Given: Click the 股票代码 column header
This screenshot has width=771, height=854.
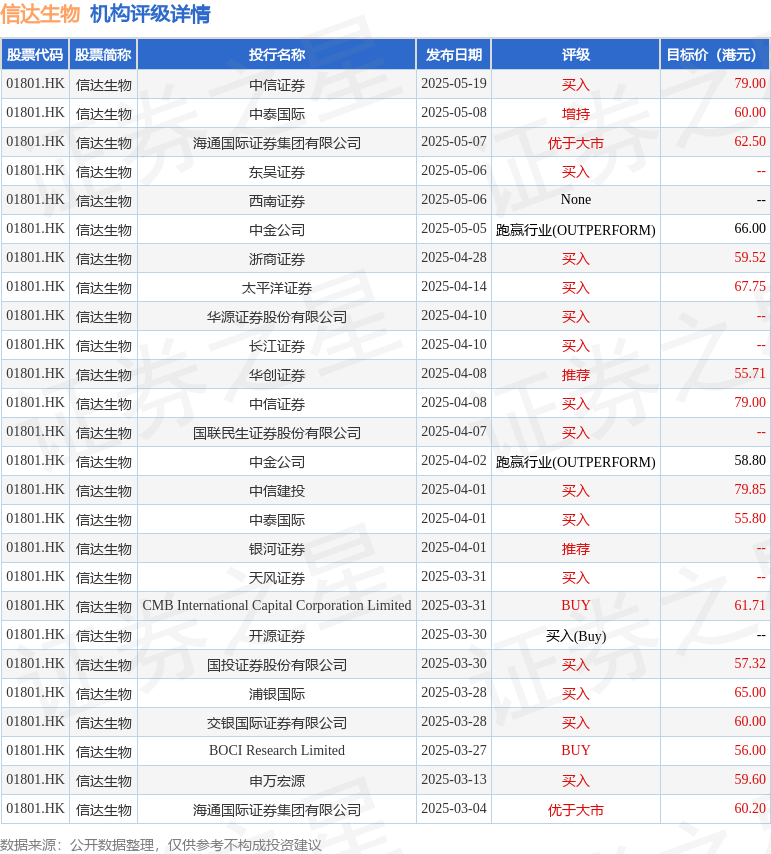Looking at the screenshot, I should pyautogui.click(x=35, y=54).
